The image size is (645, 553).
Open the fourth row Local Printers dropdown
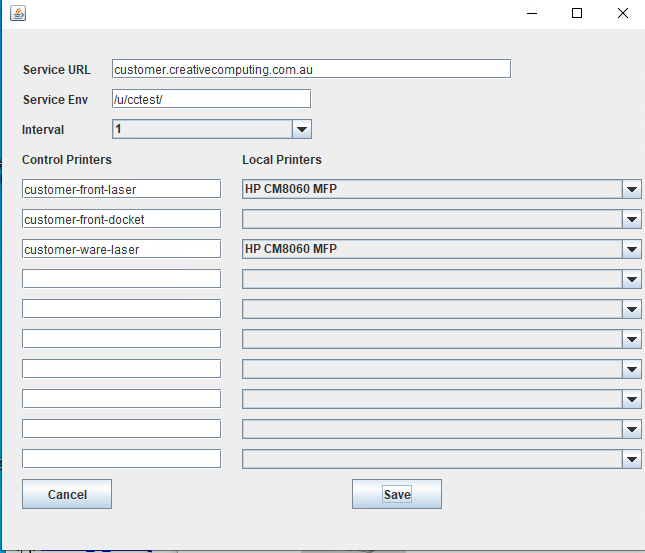[x=631, y=279]
